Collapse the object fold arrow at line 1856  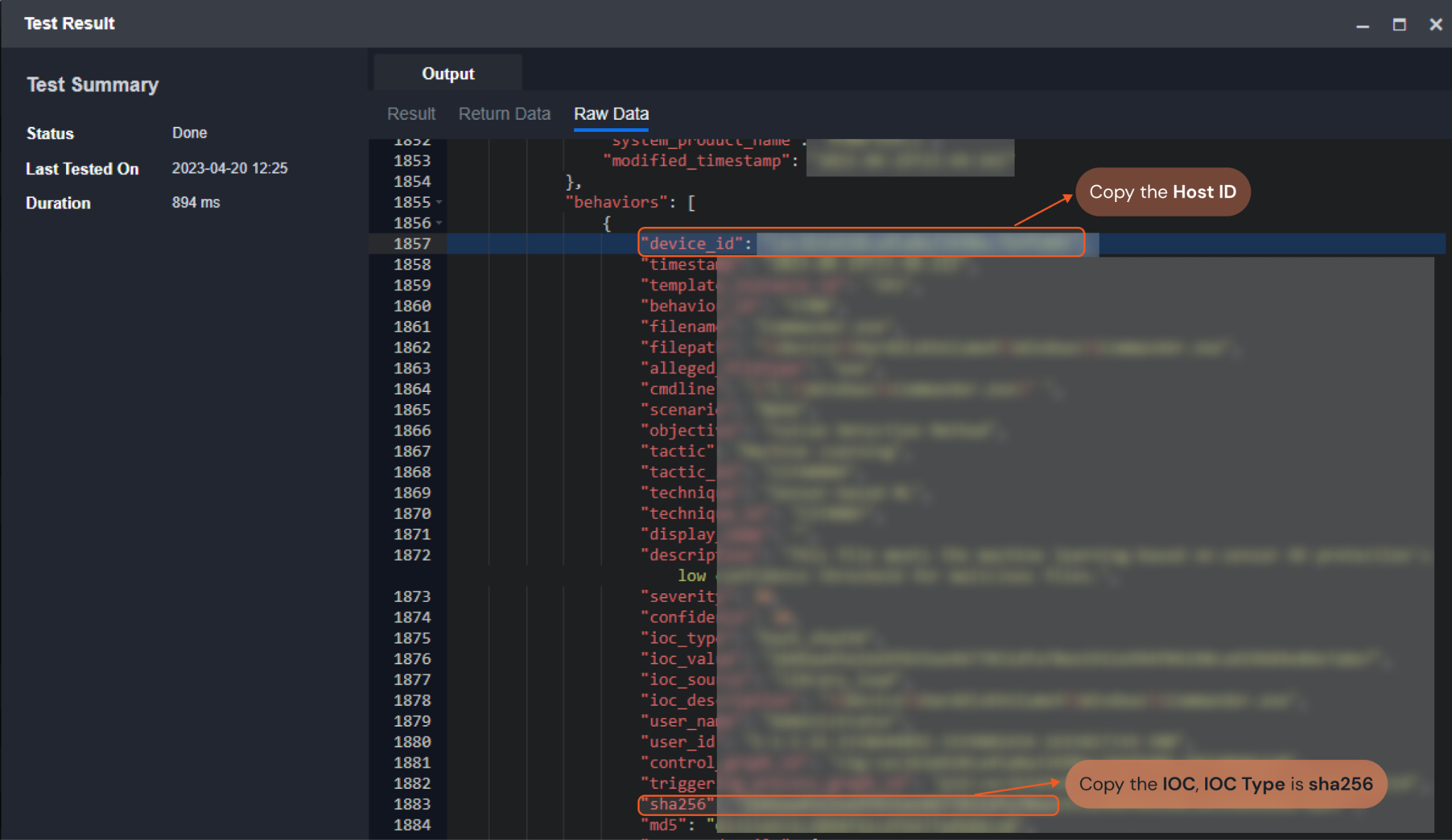tap(440, 223)
